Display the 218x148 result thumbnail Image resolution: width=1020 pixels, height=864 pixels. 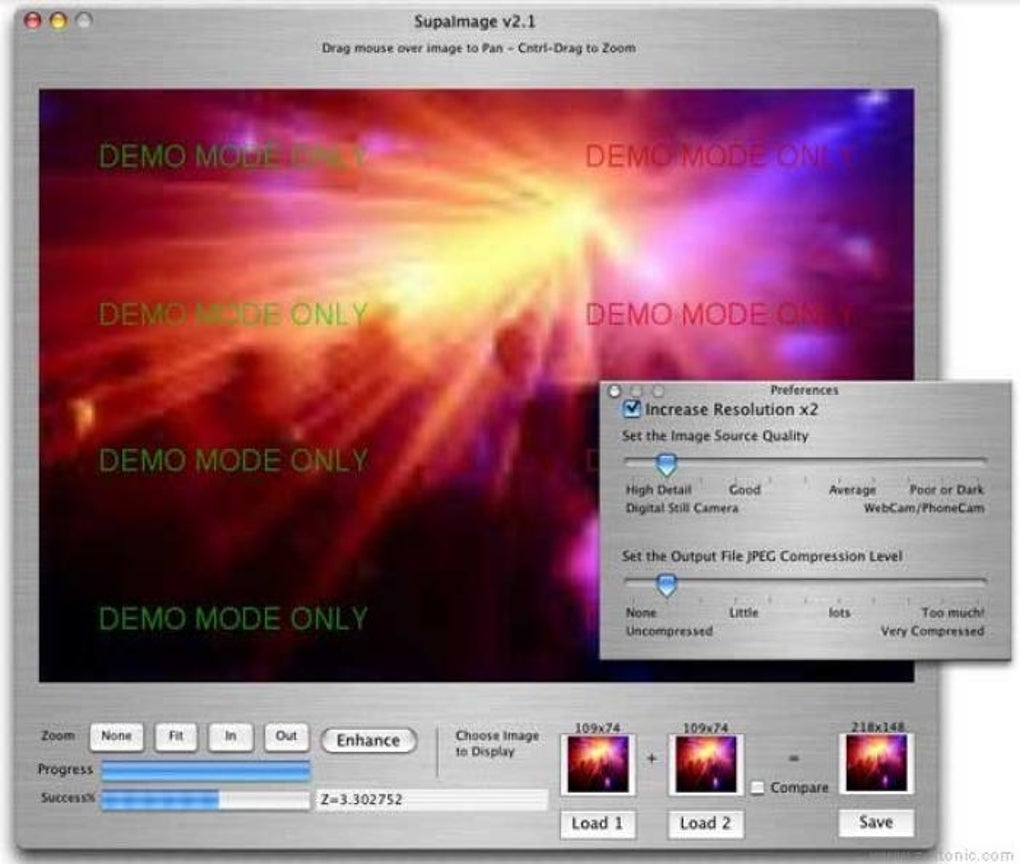(x=876, y=763)
